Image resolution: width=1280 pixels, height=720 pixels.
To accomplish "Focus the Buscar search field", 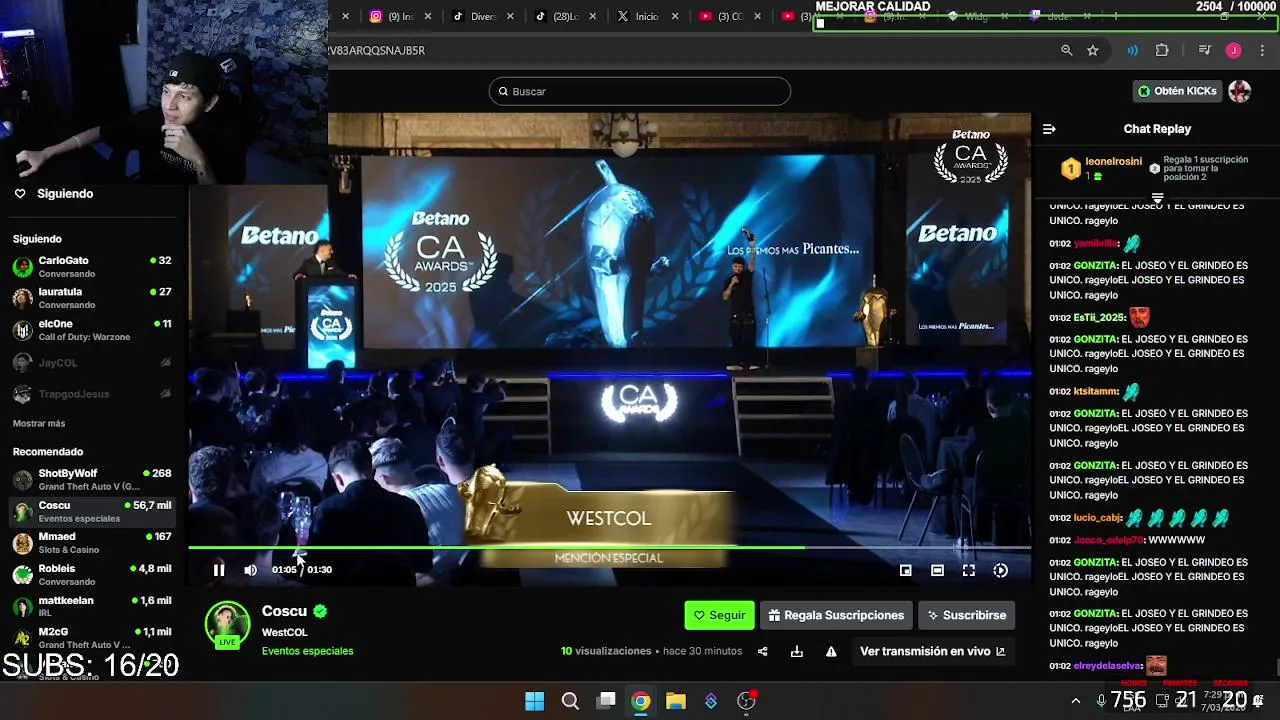I will pos(640,91).
